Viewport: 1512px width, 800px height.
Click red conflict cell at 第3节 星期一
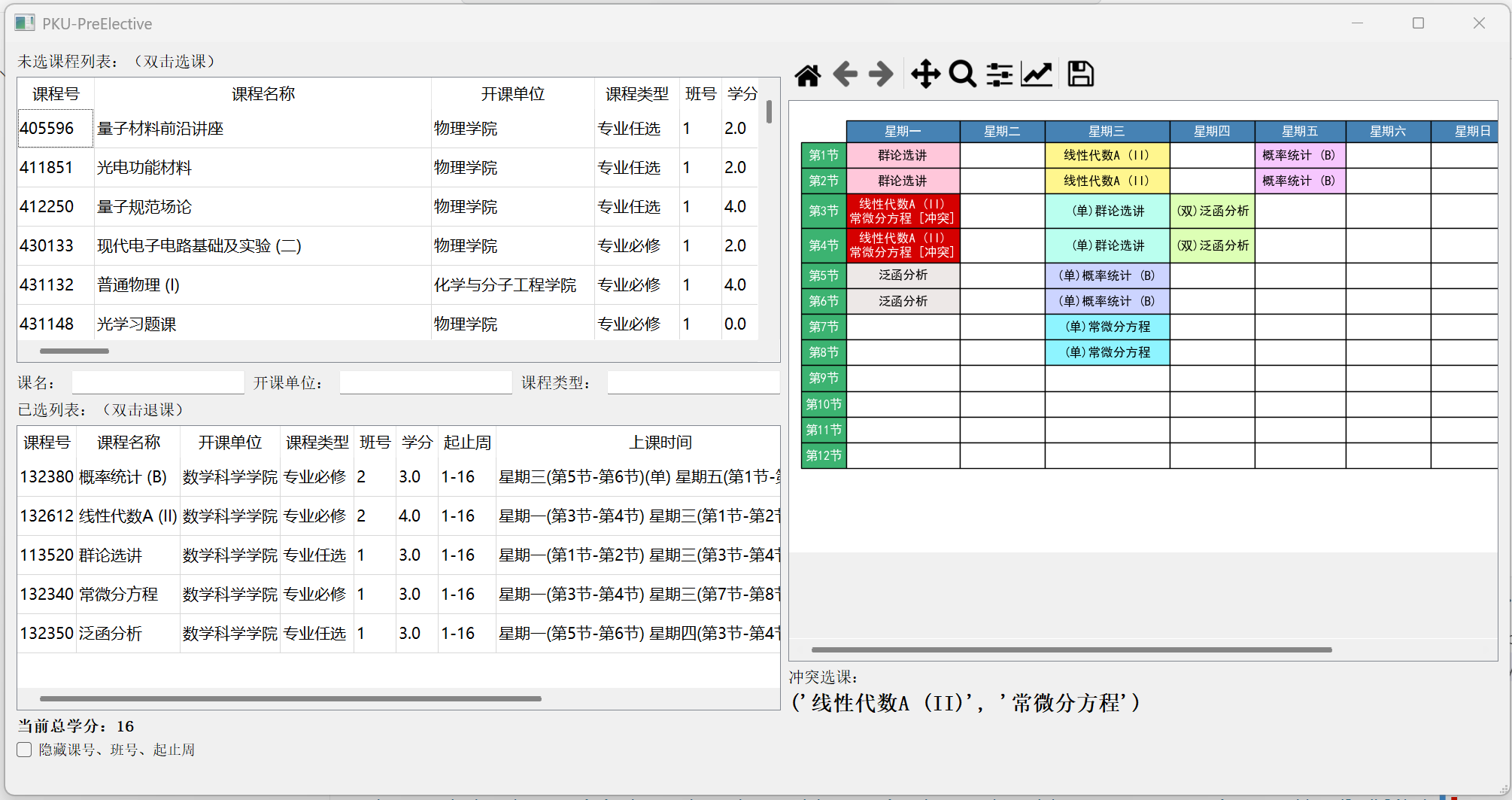coord(903,211)
